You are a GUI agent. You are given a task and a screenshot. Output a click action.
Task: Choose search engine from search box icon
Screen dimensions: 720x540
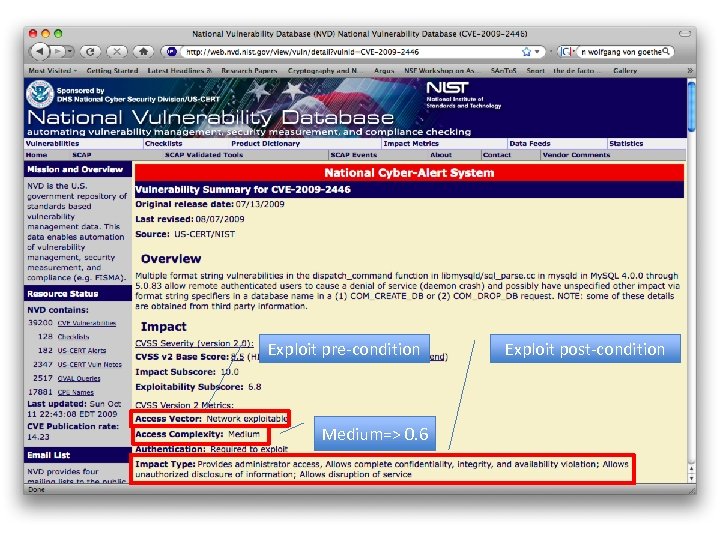[567, 52]
